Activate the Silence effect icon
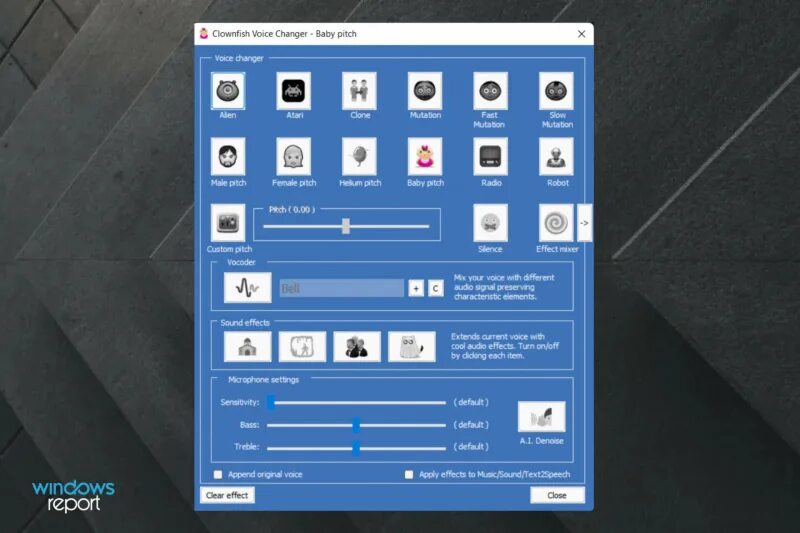 click(x=490, y=223)
